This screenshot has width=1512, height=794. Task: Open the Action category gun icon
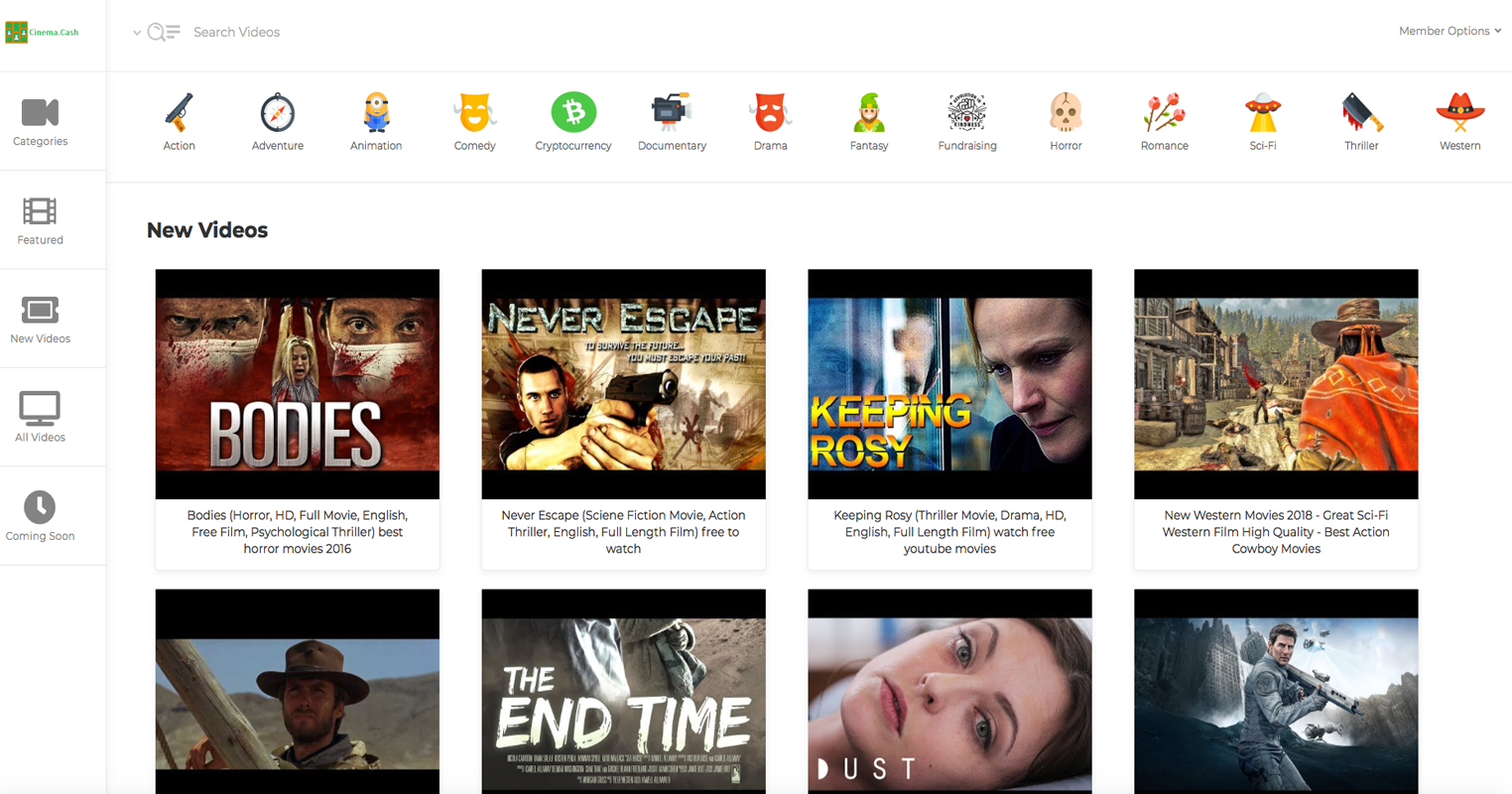pyautogui.click(x=179, y=113)
